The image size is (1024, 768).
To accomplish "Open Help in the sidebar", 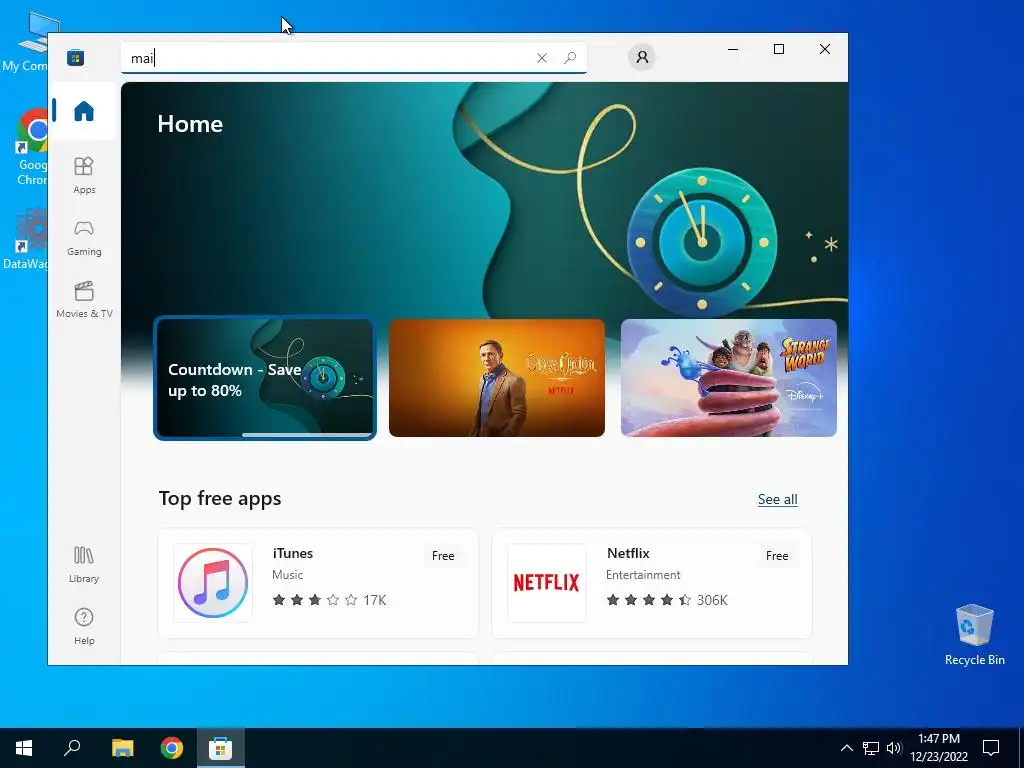I will click(84, 626).
